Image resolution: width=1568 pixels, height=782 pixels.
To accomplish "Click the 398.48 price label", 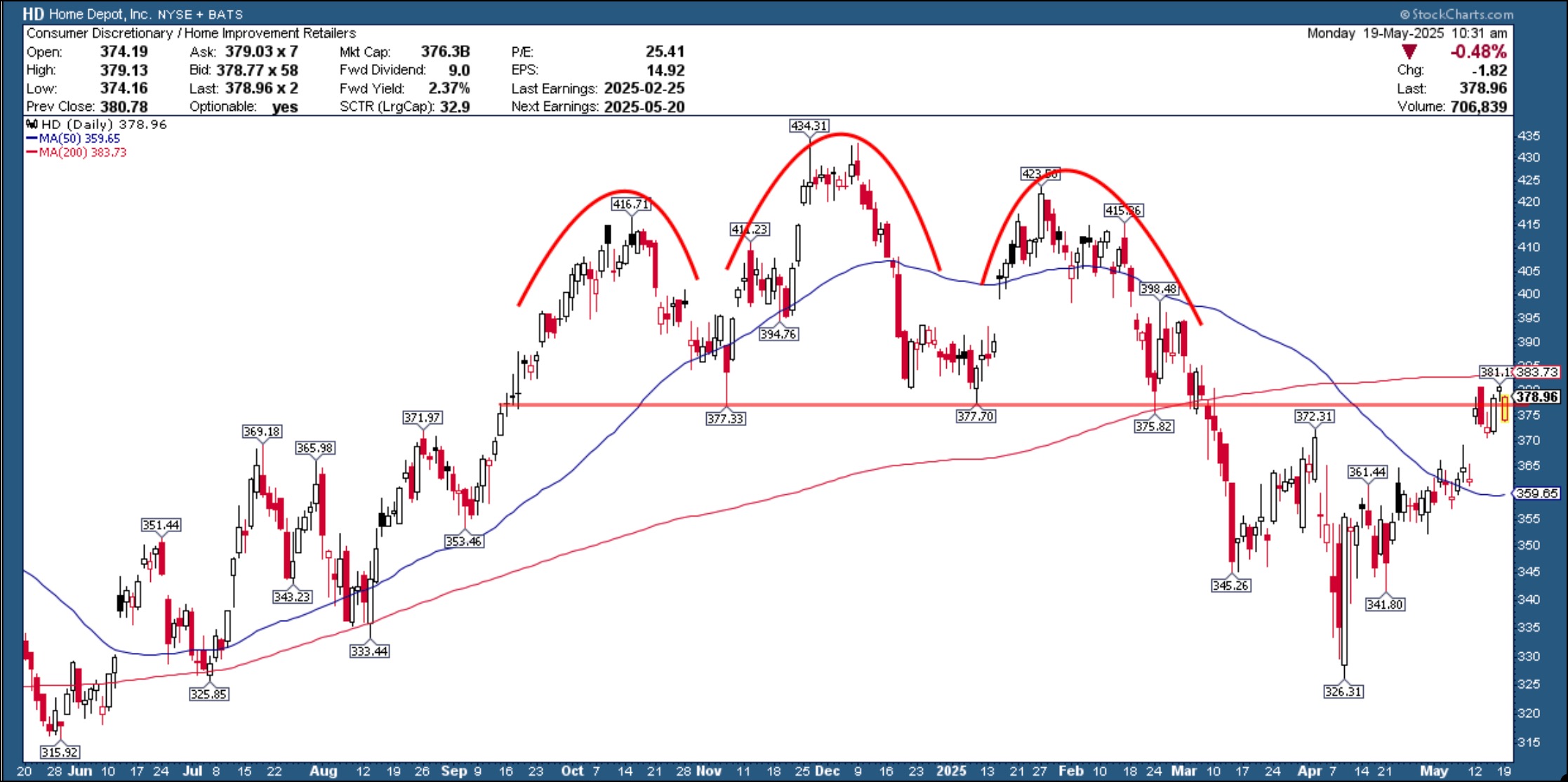I will [1159, 289].
